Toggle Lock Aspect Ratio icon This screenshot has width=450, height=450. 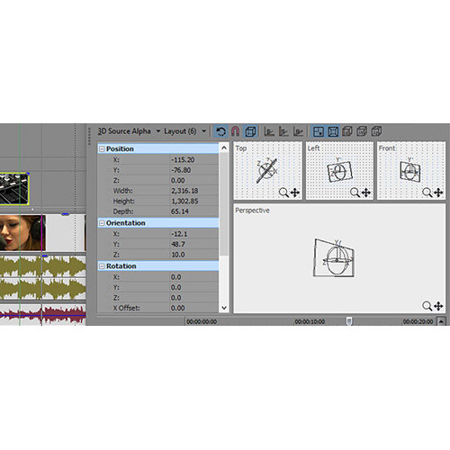318,131
